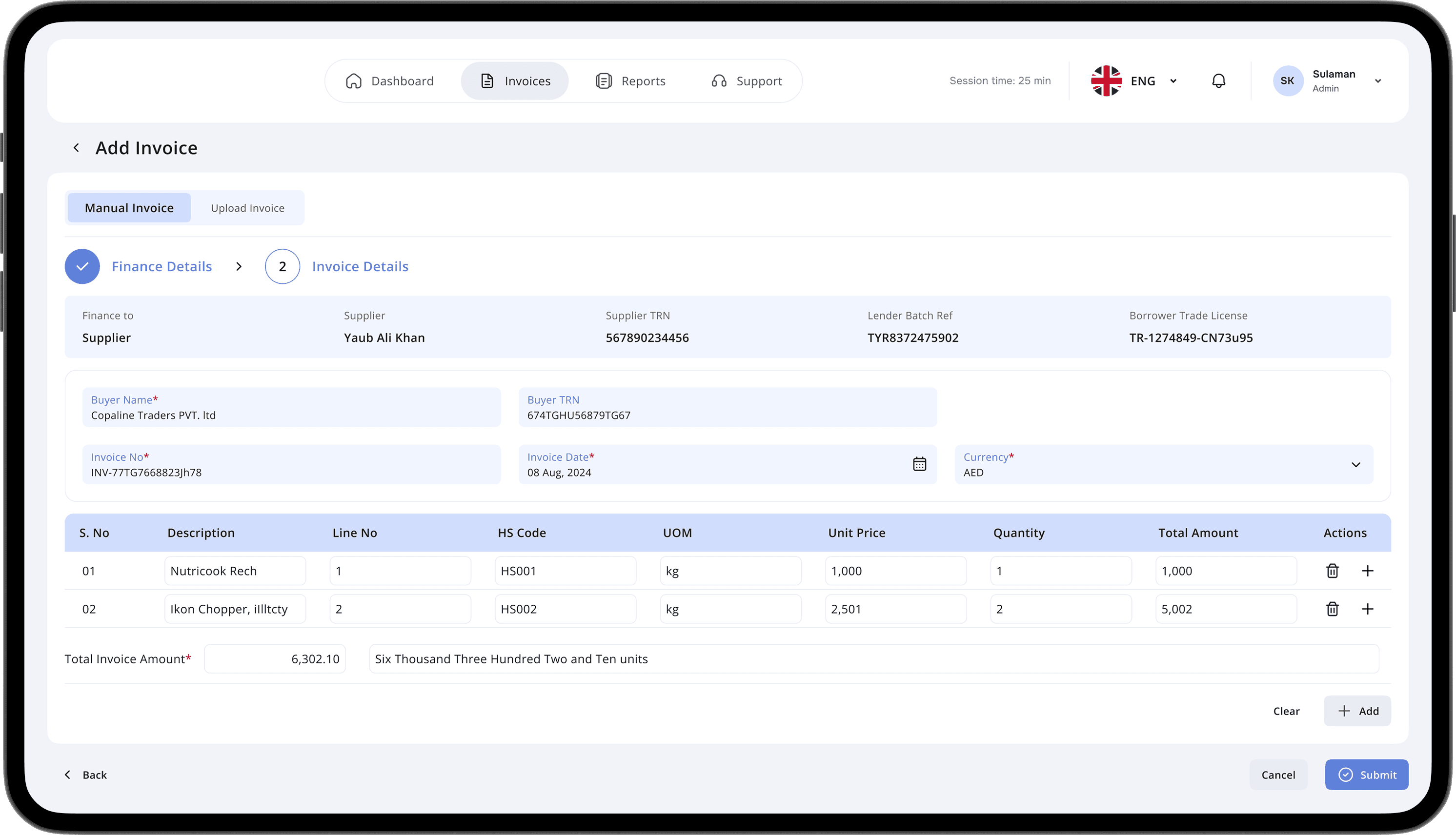Viewport: 1456px width, 835px height.
Task: Open the invoice date calendar picker
Action: [x=919, y=464]
